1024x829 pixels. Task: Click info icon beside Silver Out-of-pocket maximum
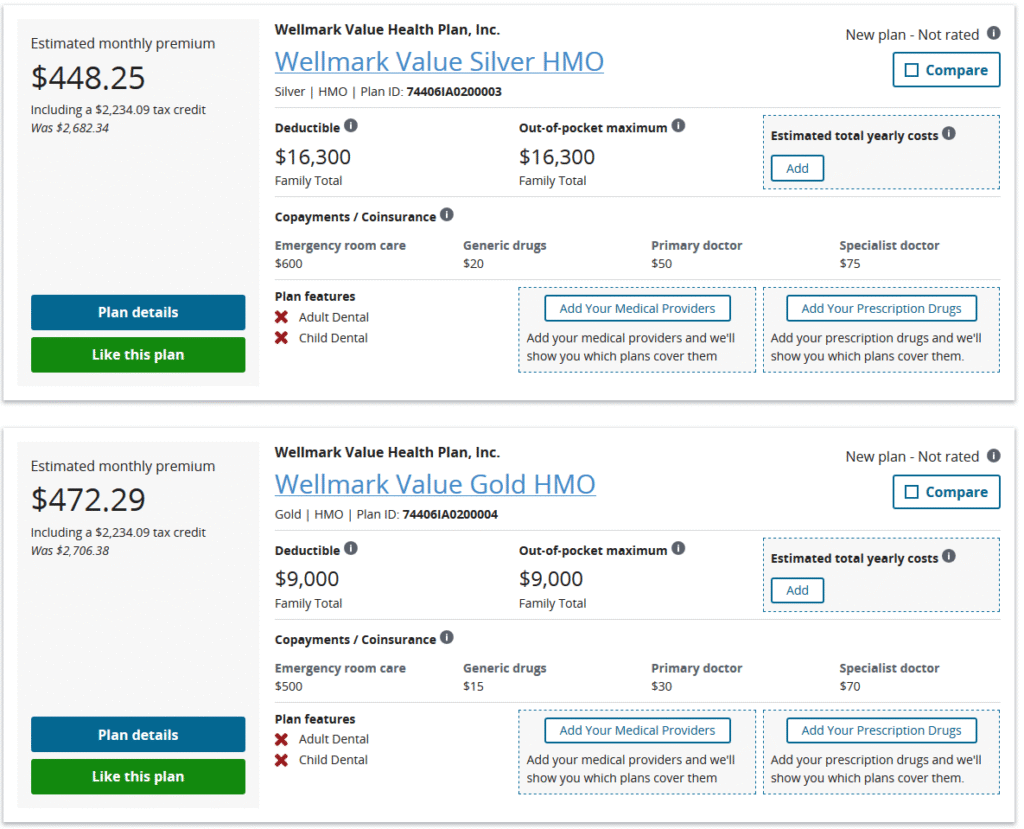coord(678,126)
